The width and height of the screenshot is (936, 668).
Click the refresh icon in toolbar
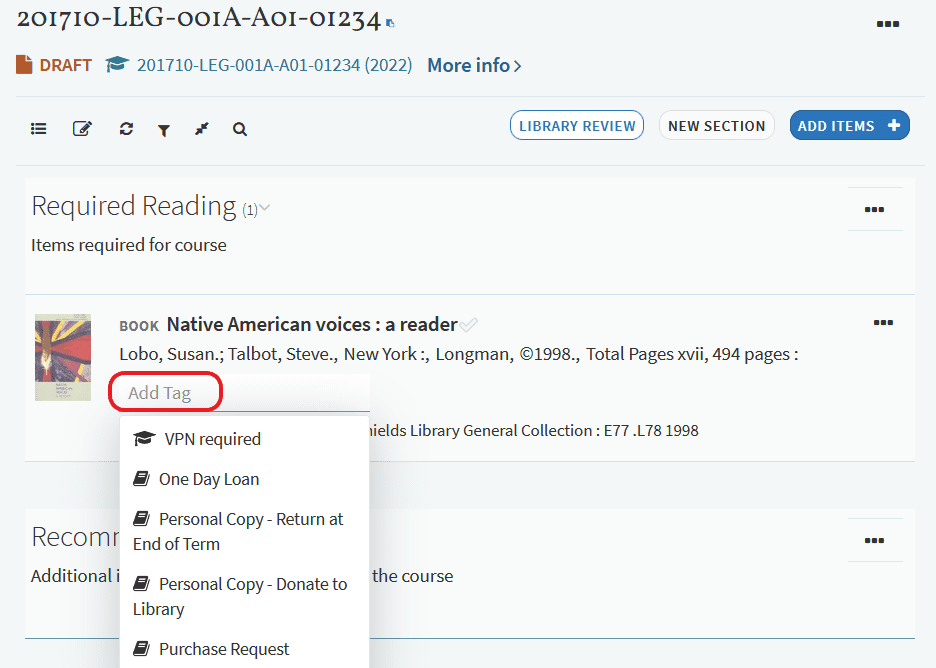pyautogui.click(x=126, y=129)
